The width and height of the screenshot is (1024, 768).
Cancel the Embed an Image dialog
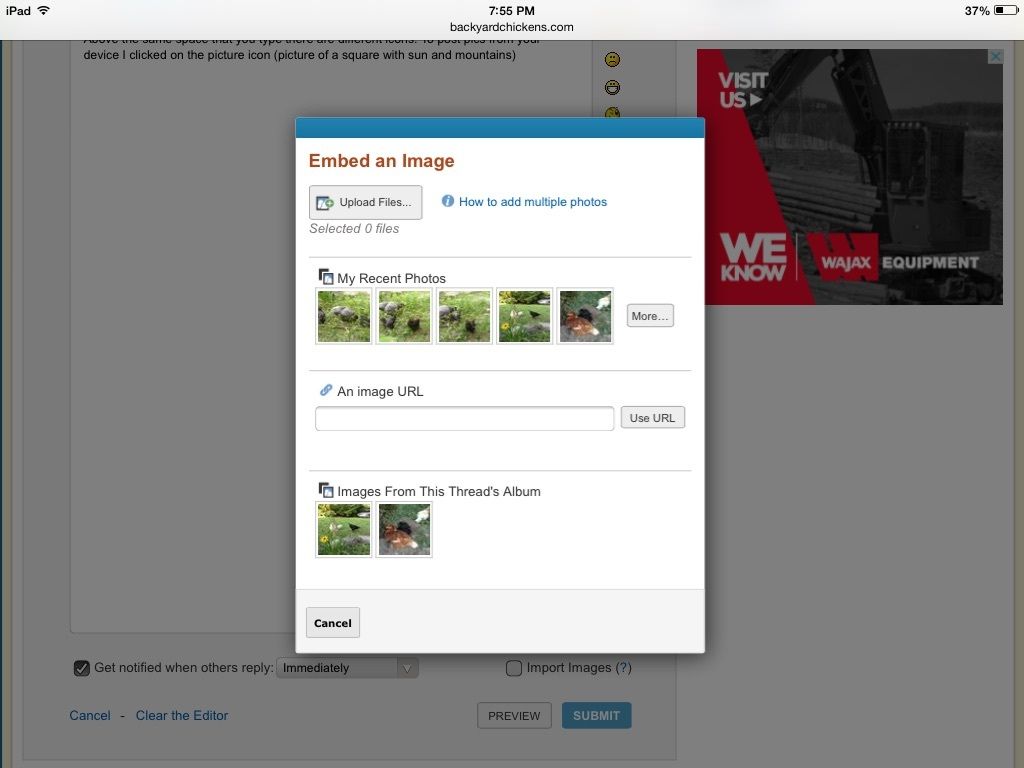[332, 623]
